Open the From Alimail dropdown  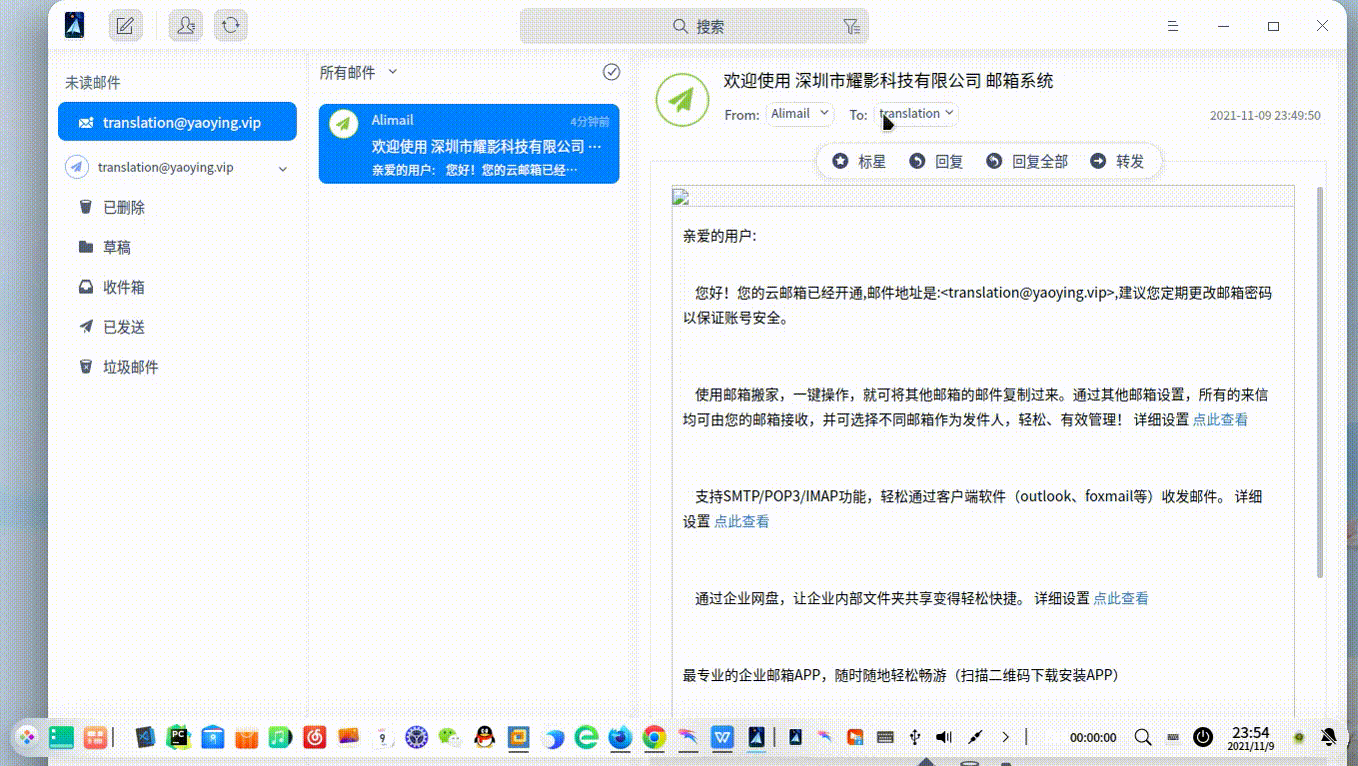pyautogui.click(x=799, y=114)
